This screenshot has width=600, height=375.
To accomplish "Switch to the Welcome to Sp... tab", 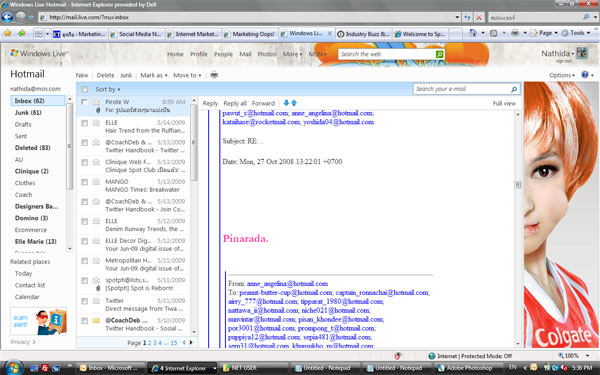I will (x=420, y=34).
